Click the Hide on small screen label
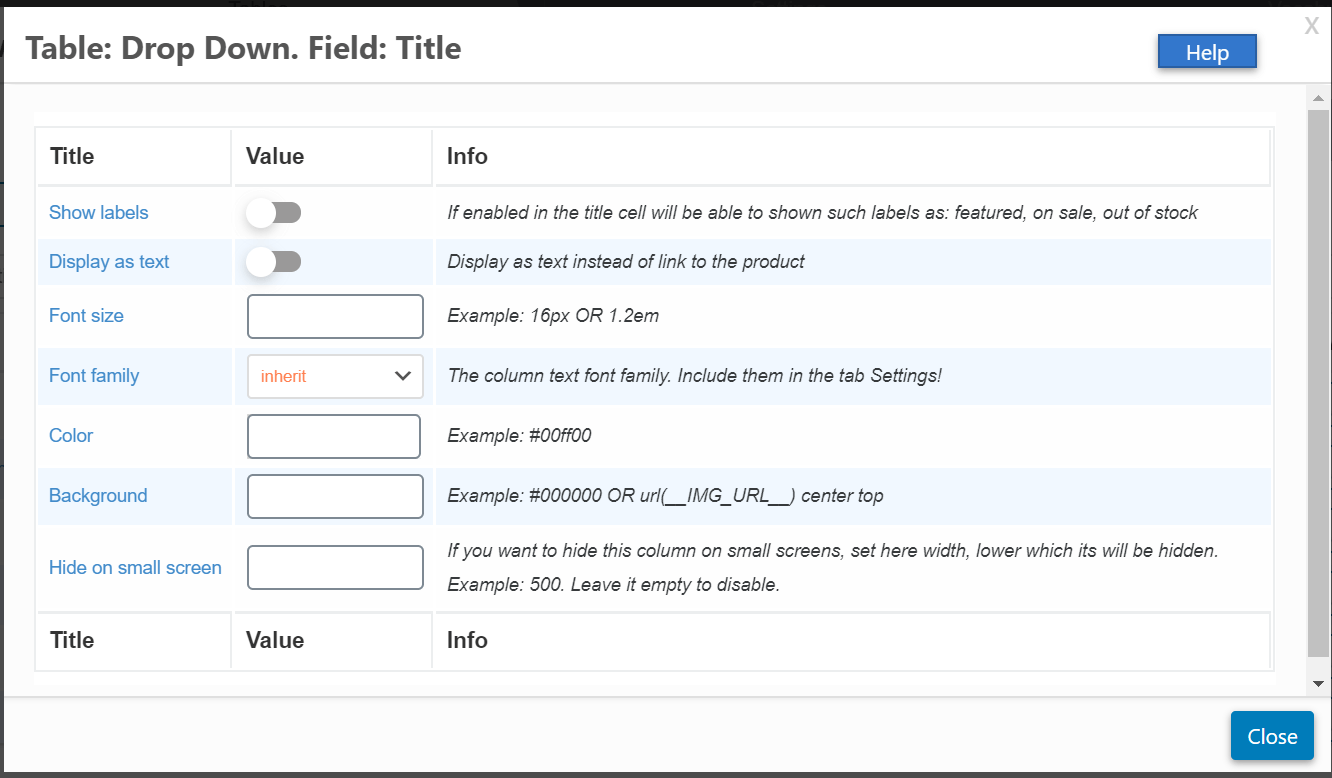 point(135,567)
